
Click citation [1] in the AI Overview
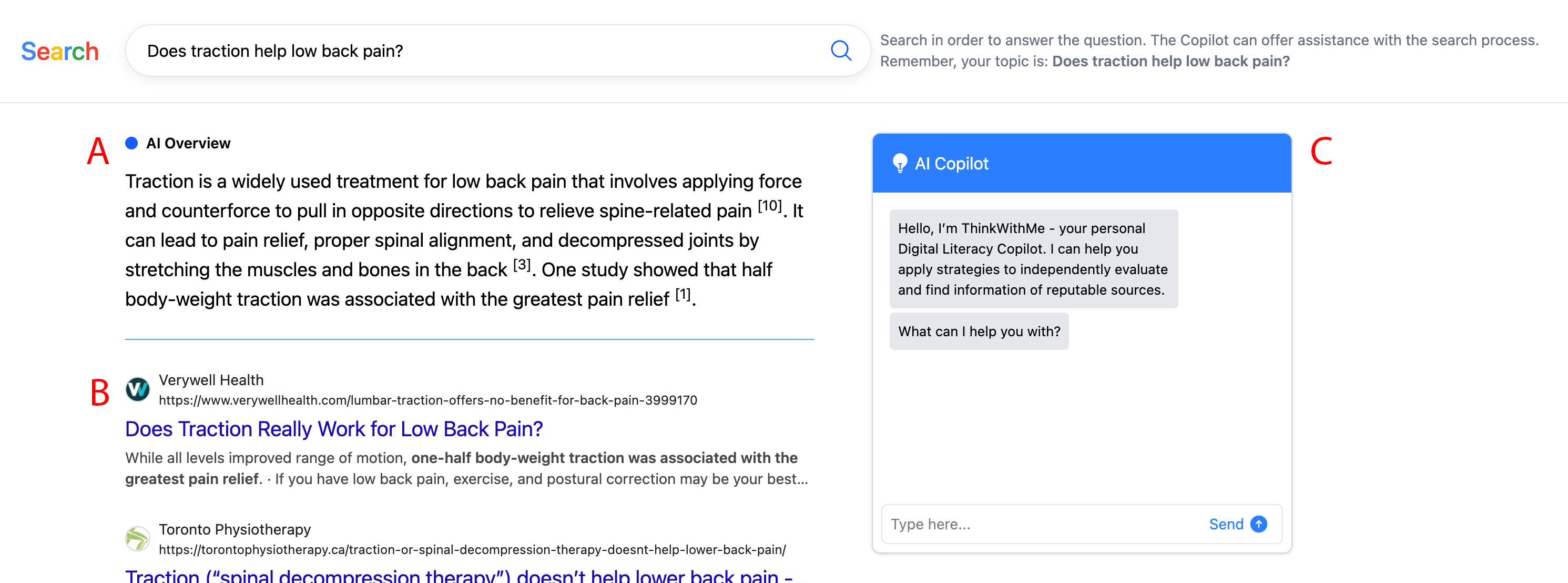[683, 296]
